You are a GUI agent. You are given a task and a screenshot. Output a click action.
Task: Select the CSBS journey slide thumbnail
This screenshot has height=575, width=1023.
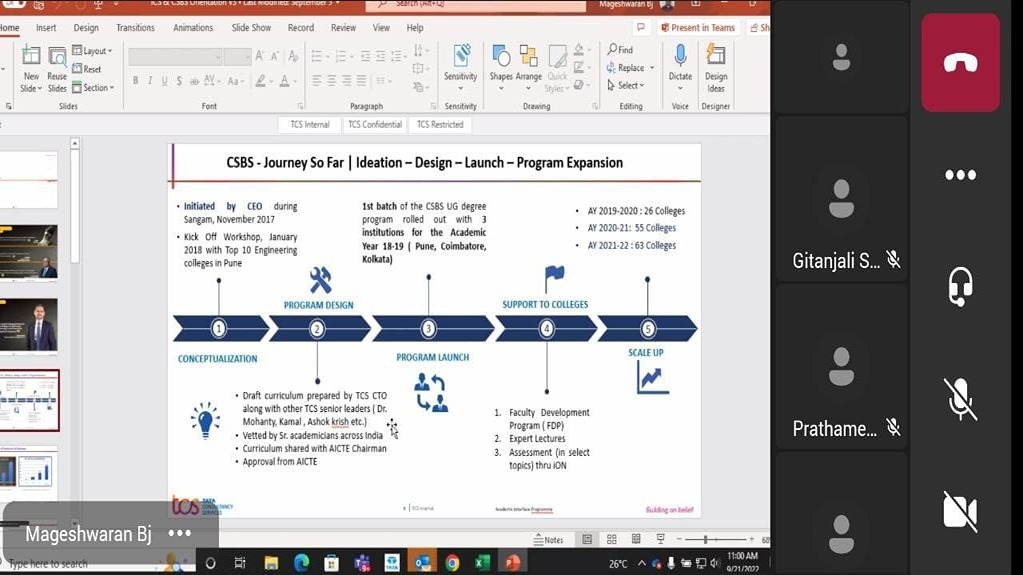click(x=29, y=401)
